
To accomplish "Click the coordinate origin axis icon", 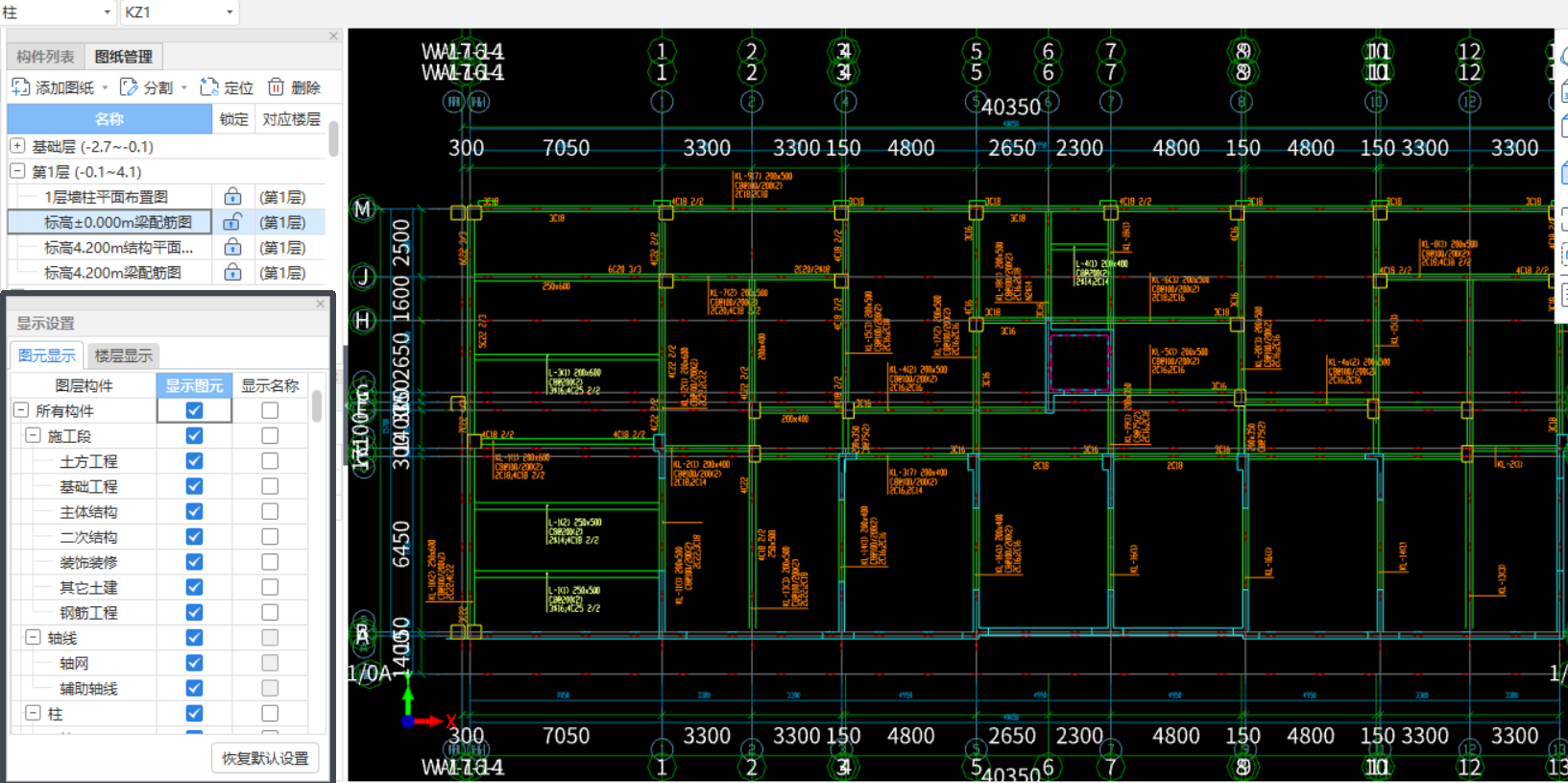I will [x=409, y=721].
